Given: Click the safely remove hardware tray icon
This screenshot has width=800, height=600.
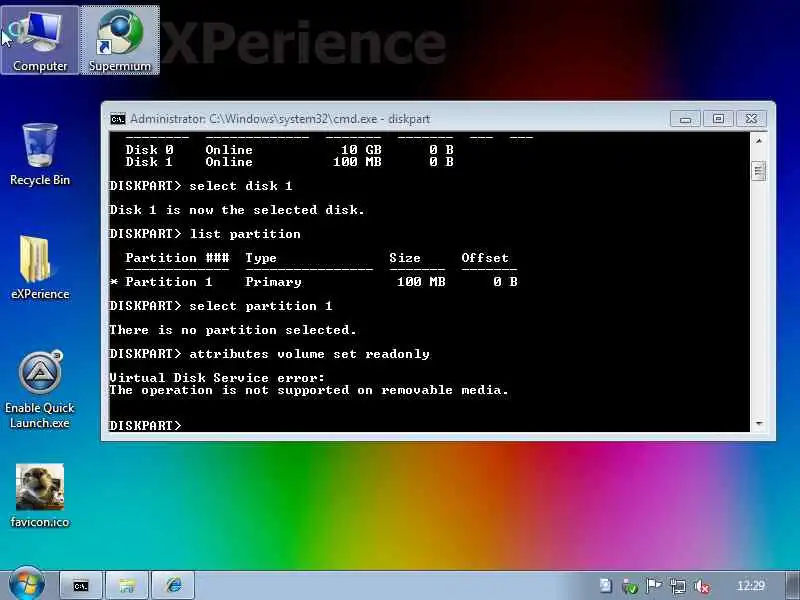Looking at the screenshot, I should (x=630, y=586).
